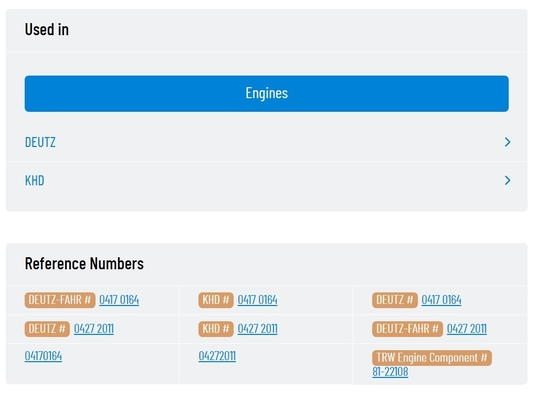Expand the DEUTZ row chevron
536x400 pixels.
[507, 142]
